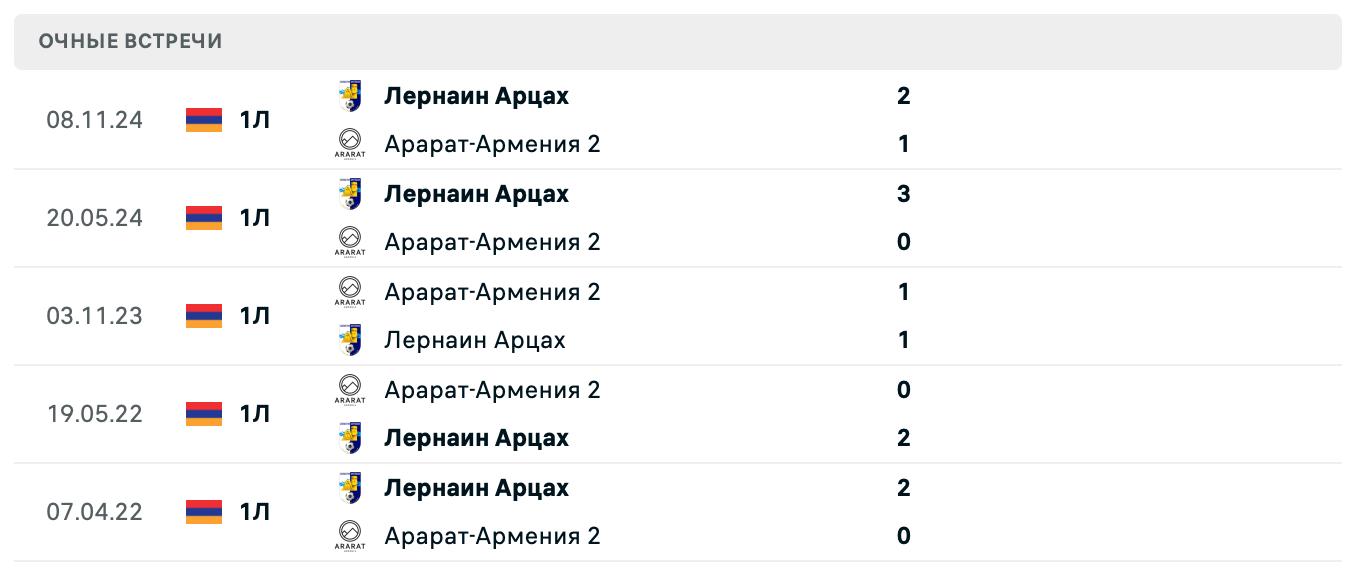Open the Lernain Artsakh badge on 20.05.24 row

[352, 191]
